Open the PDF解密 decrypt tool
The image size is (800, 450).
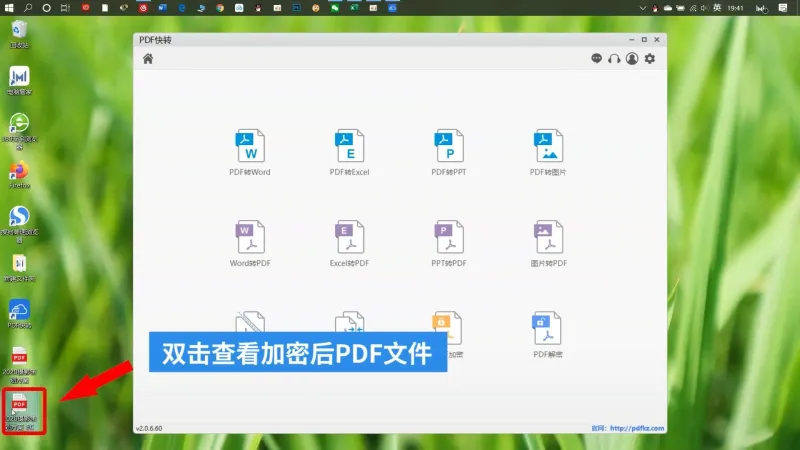click(x=547, y=335)
